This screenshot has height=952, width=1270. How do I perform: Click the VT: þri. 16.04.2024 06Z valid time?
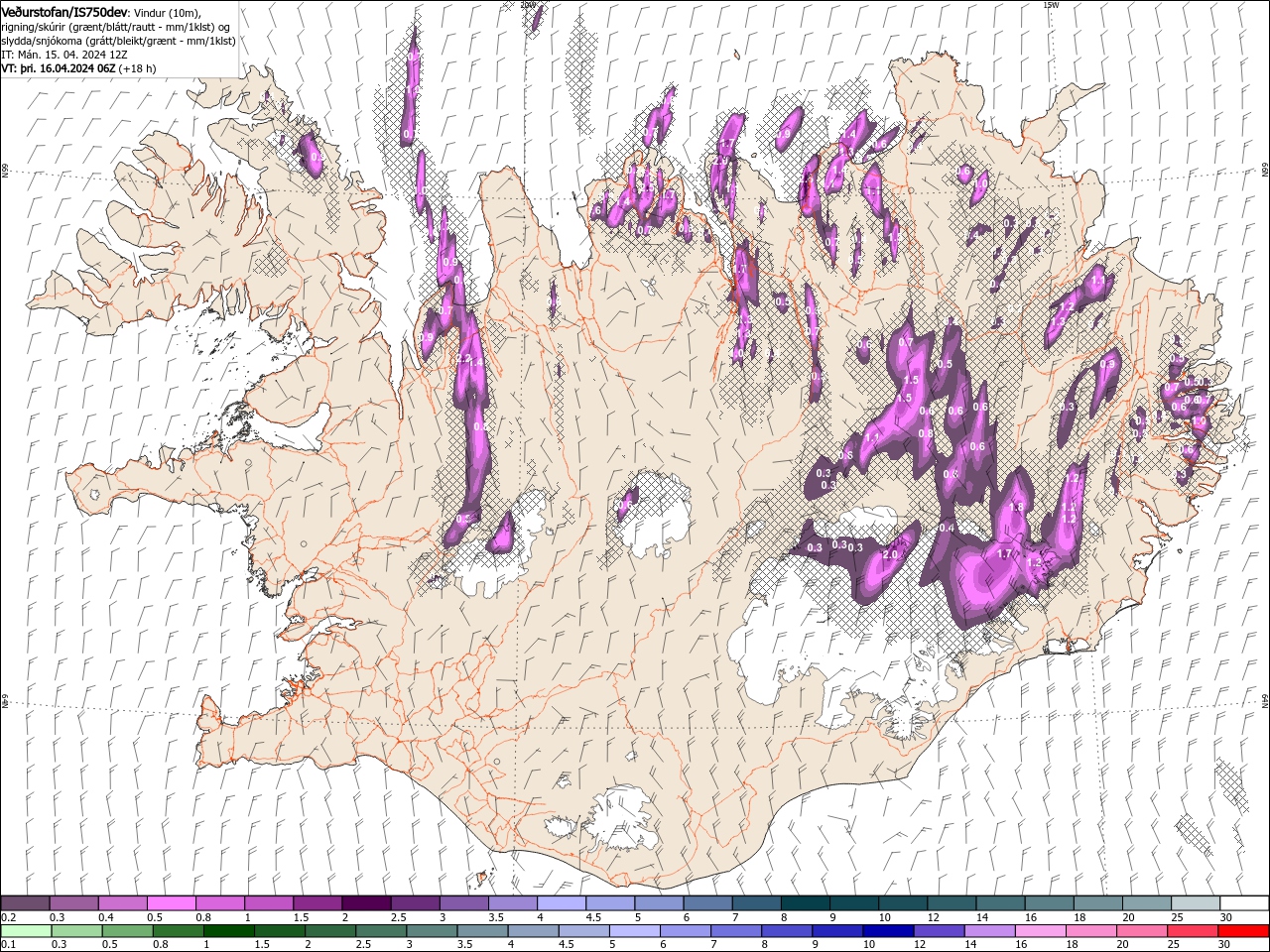click(60, 68)
